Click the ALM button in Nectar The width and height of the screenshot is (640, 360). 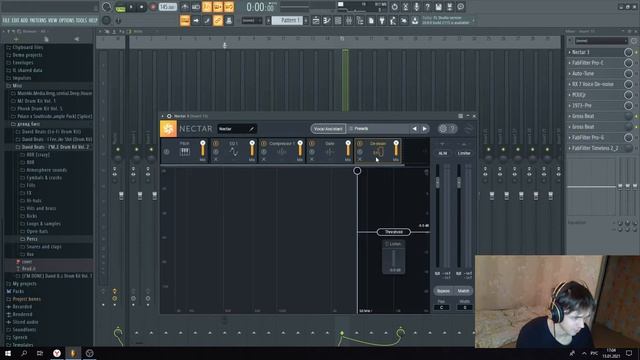coord(442,153)
